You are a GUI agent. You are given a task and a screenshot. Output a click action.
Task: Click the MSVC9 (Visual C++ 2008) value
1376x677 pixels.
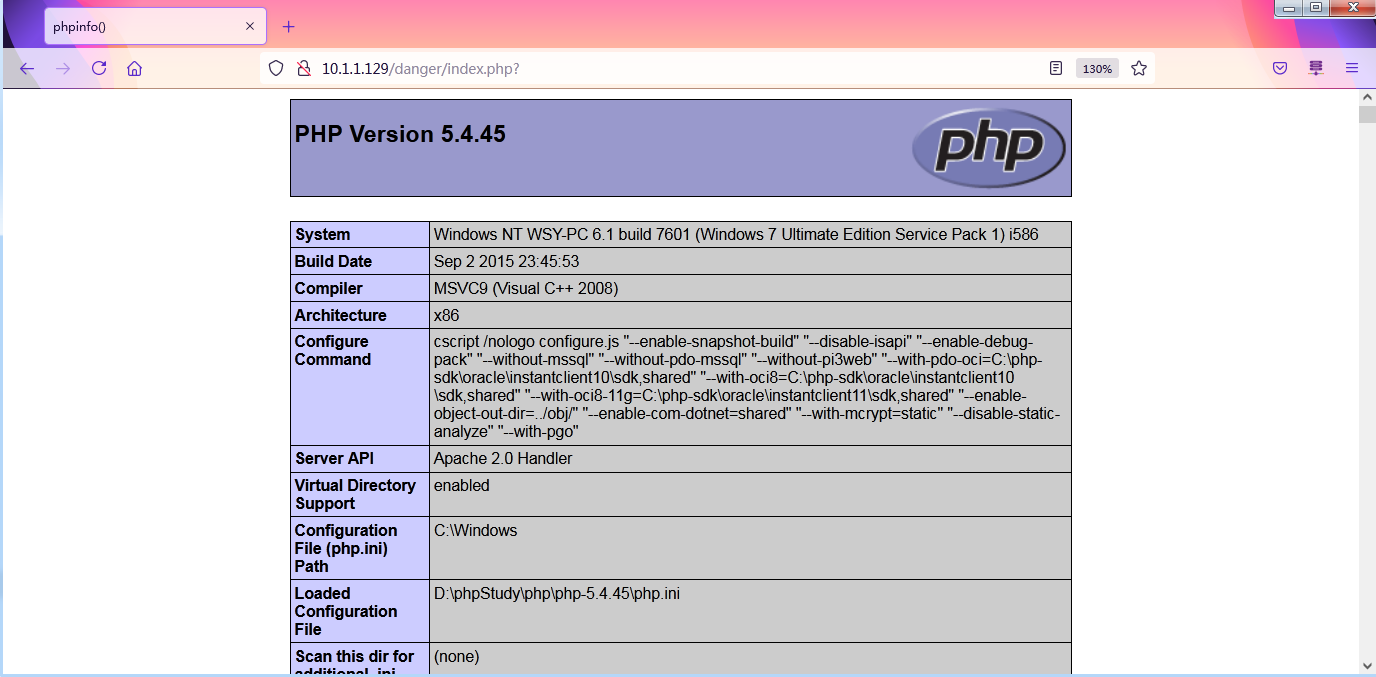pos(526,289)
